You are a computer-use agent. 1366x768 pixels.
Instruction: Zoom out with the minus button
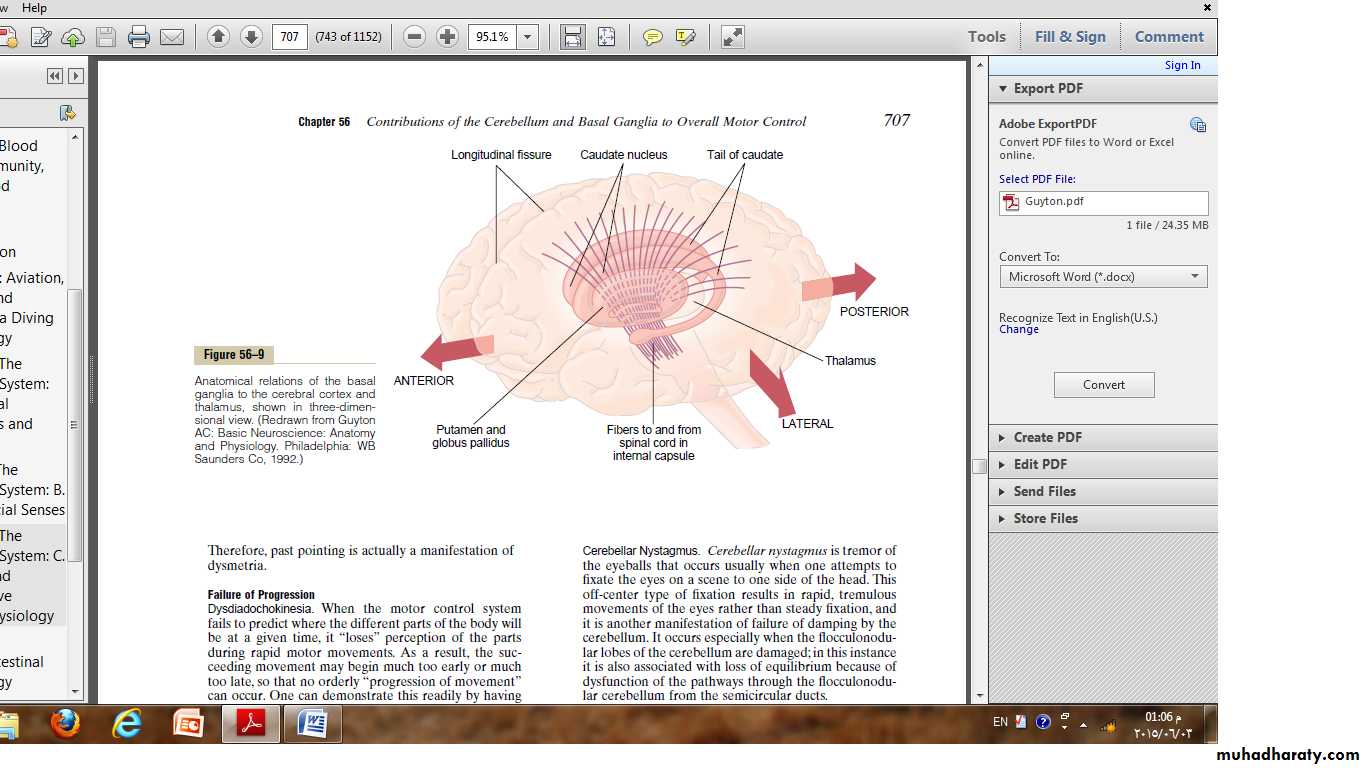pyautogui.click(x=414, y=37)
